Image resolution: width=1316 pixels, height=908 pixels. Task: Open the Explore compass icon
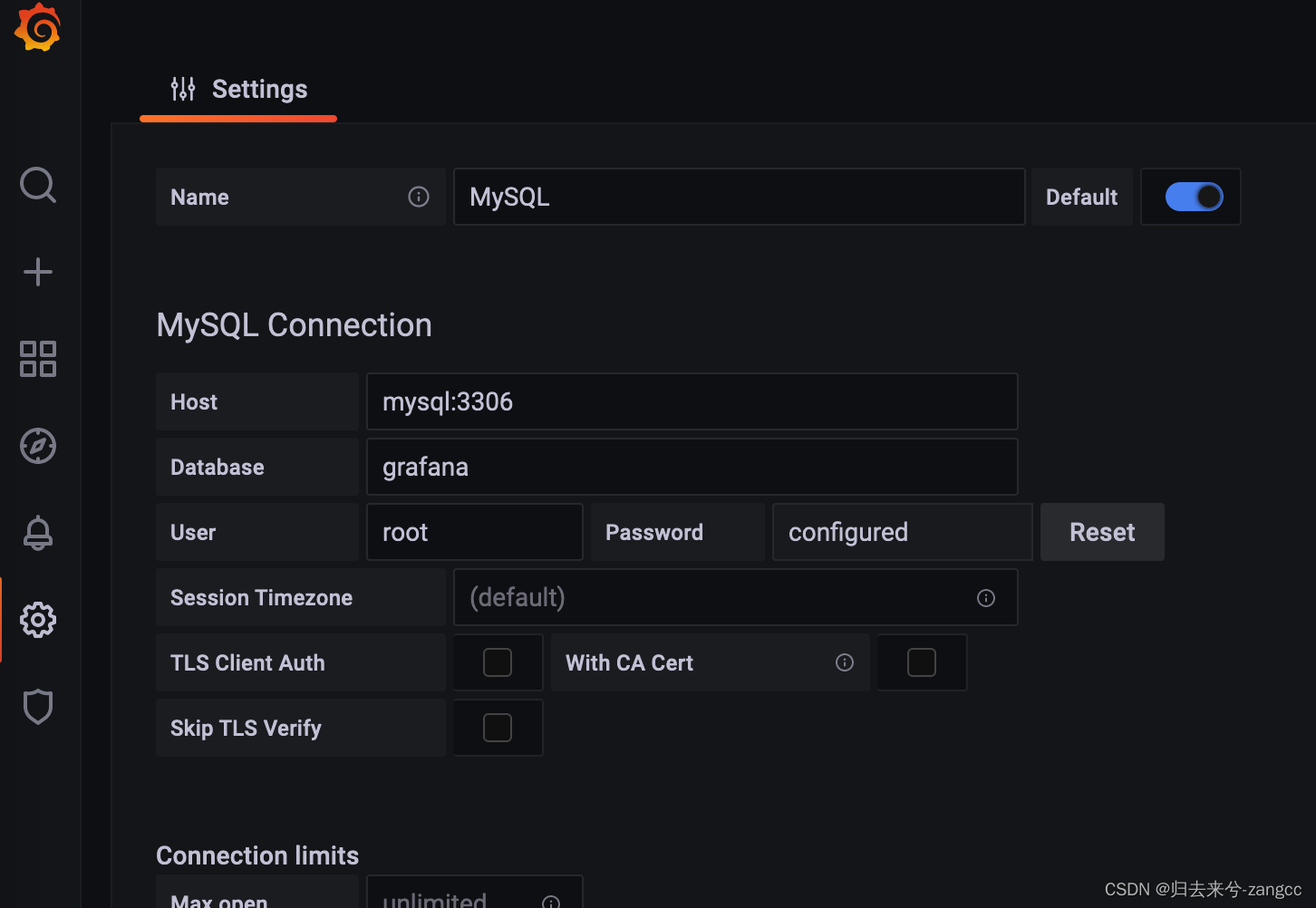pyautogui.click(x=38, y=446)
